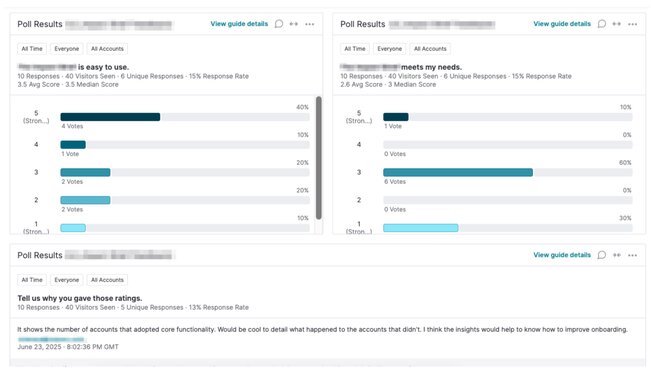Open more options menu for first poll
The image size is (651, 372).
310,24
